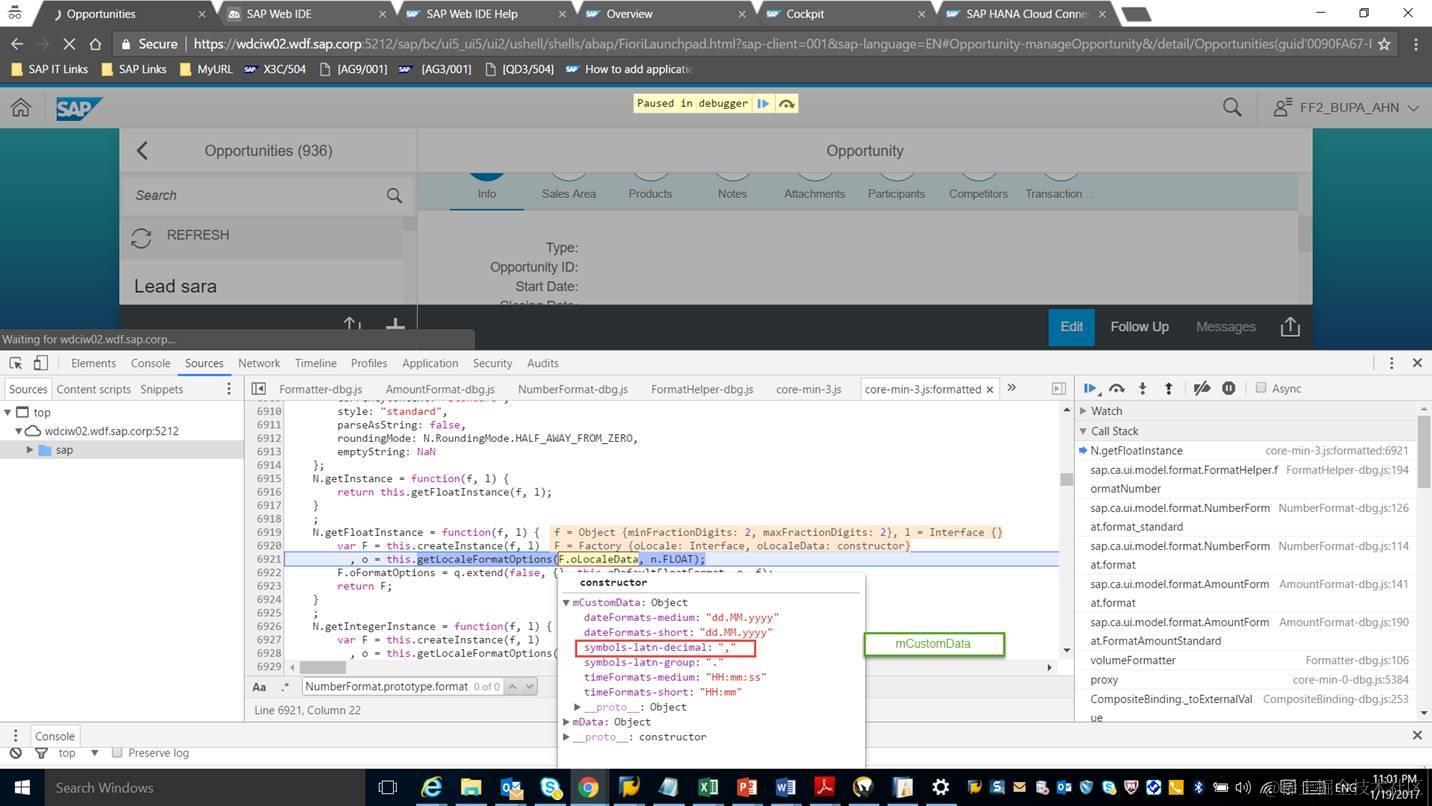
Task: Select the Content scripts navigator tab
Action: click(93, 389)
